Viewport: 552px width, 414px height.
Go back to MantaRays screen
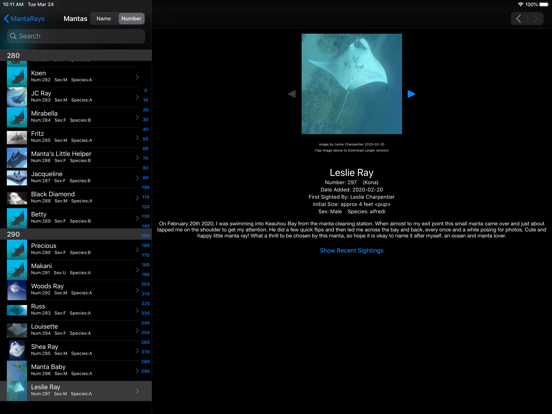[24, 19]
